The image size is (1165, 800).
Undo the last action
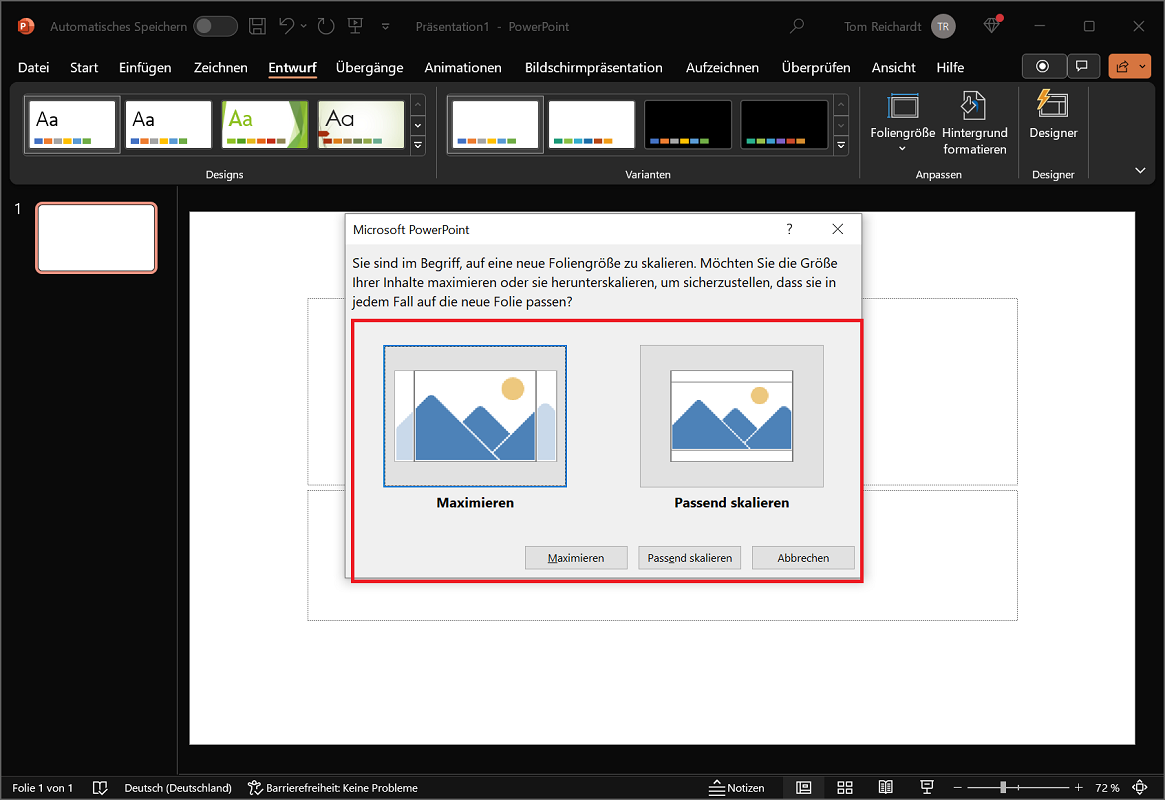[x=286, y=26]
